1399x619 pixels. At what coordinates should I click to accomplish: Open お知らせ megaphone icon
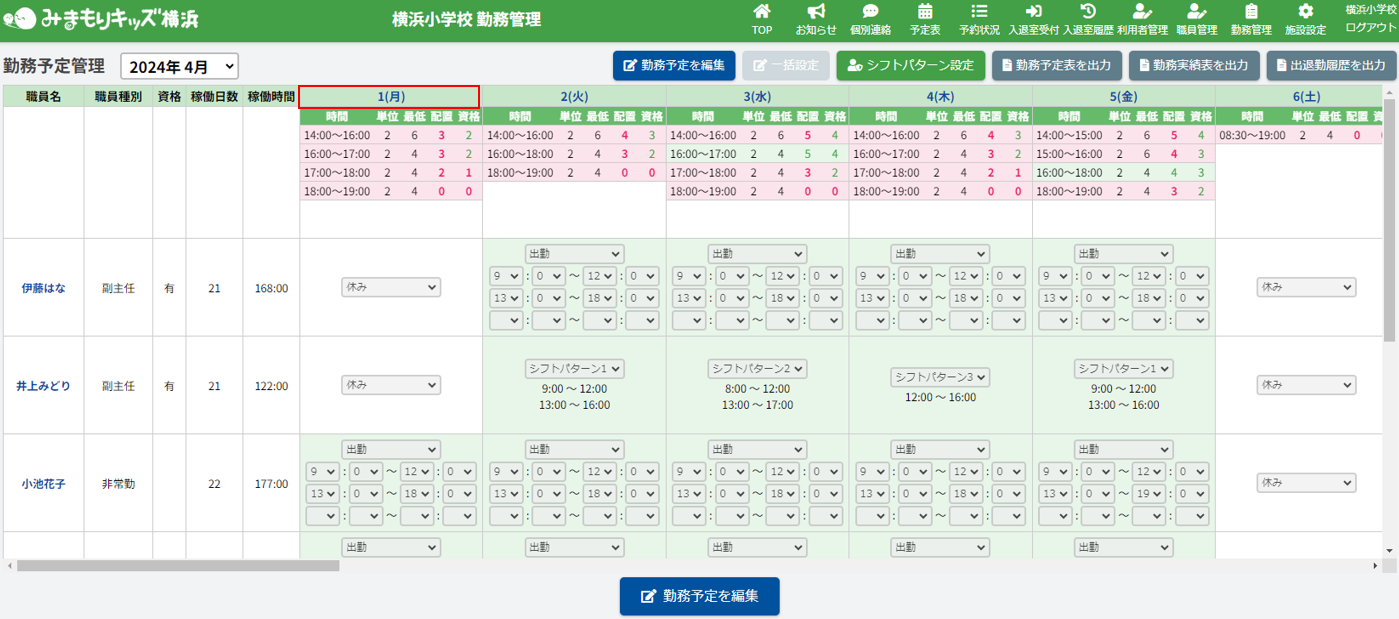pos(816,12)
